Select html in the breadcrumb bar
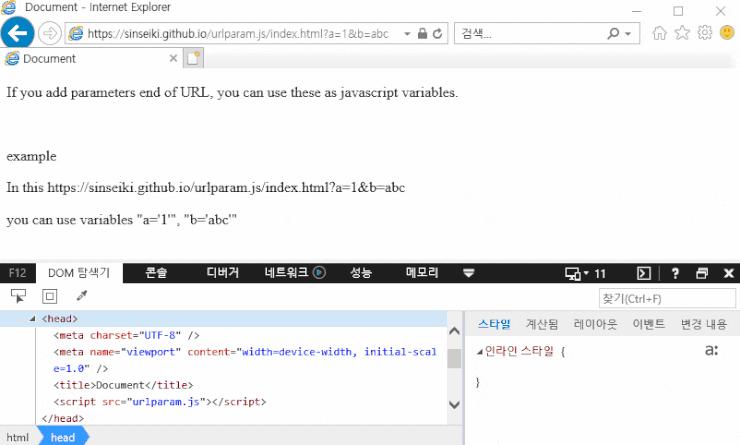This screenshot has width=740, height=445. coord(17,437)
